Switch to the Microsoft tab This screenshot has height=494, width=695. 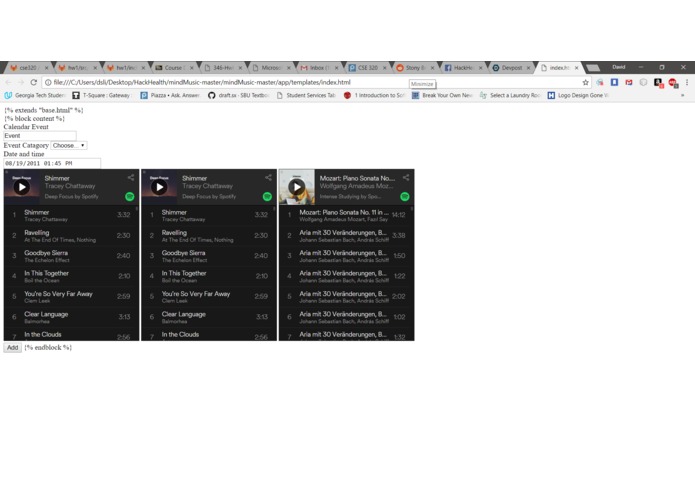(270, 68)
